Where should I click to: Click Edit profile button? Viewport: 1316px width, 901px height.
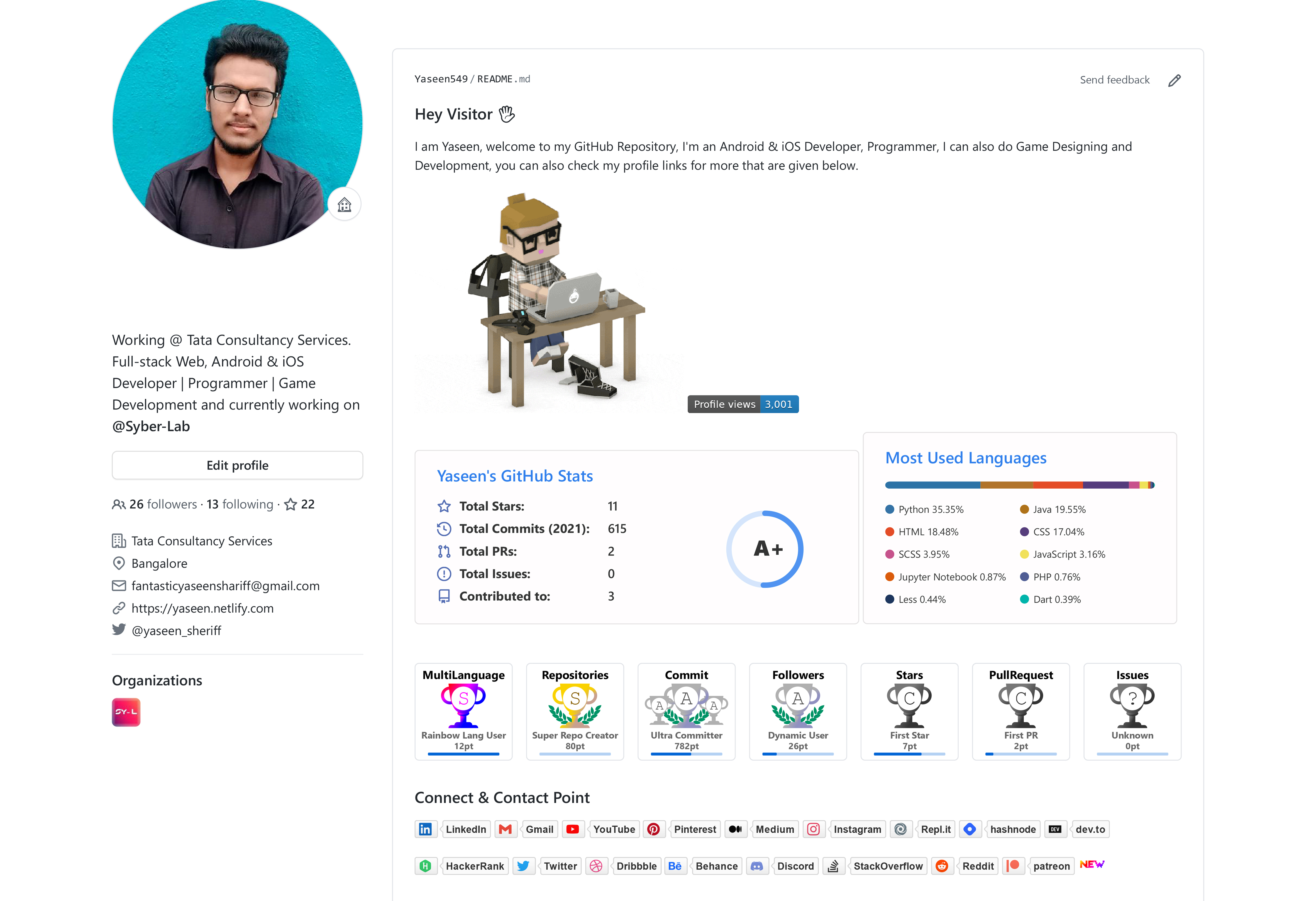pos(238,464)
